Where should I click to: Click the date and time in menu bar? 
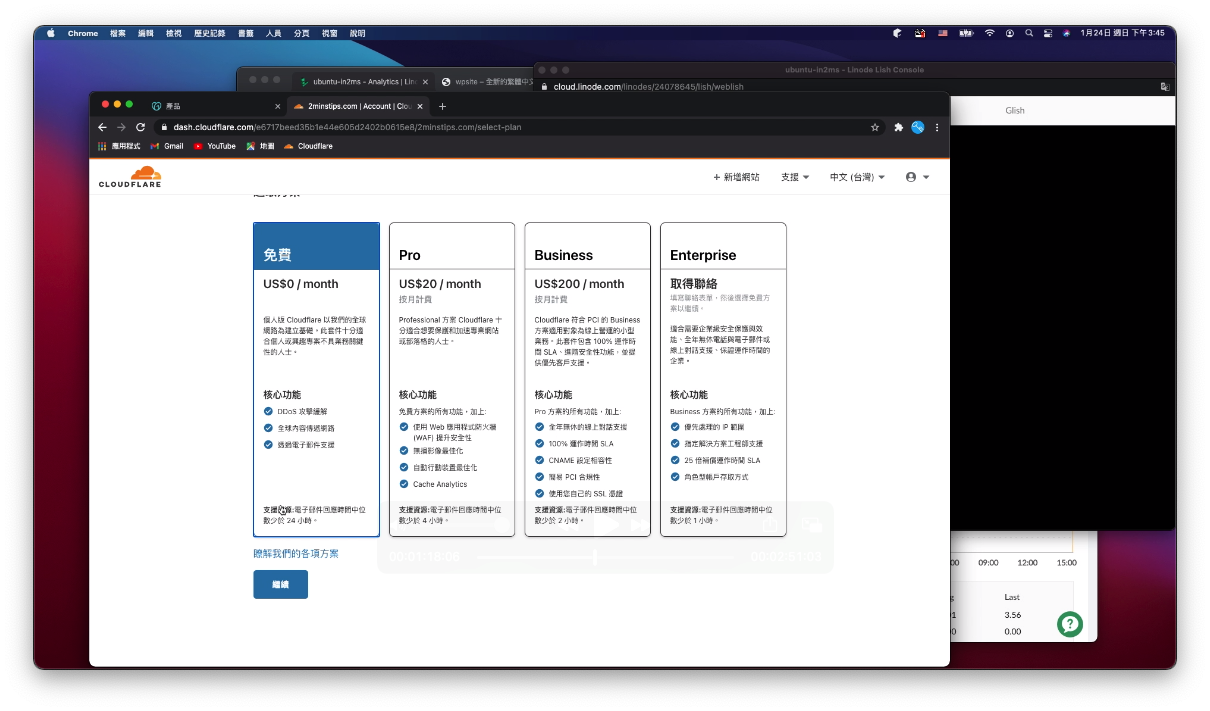pos(1122,33)
